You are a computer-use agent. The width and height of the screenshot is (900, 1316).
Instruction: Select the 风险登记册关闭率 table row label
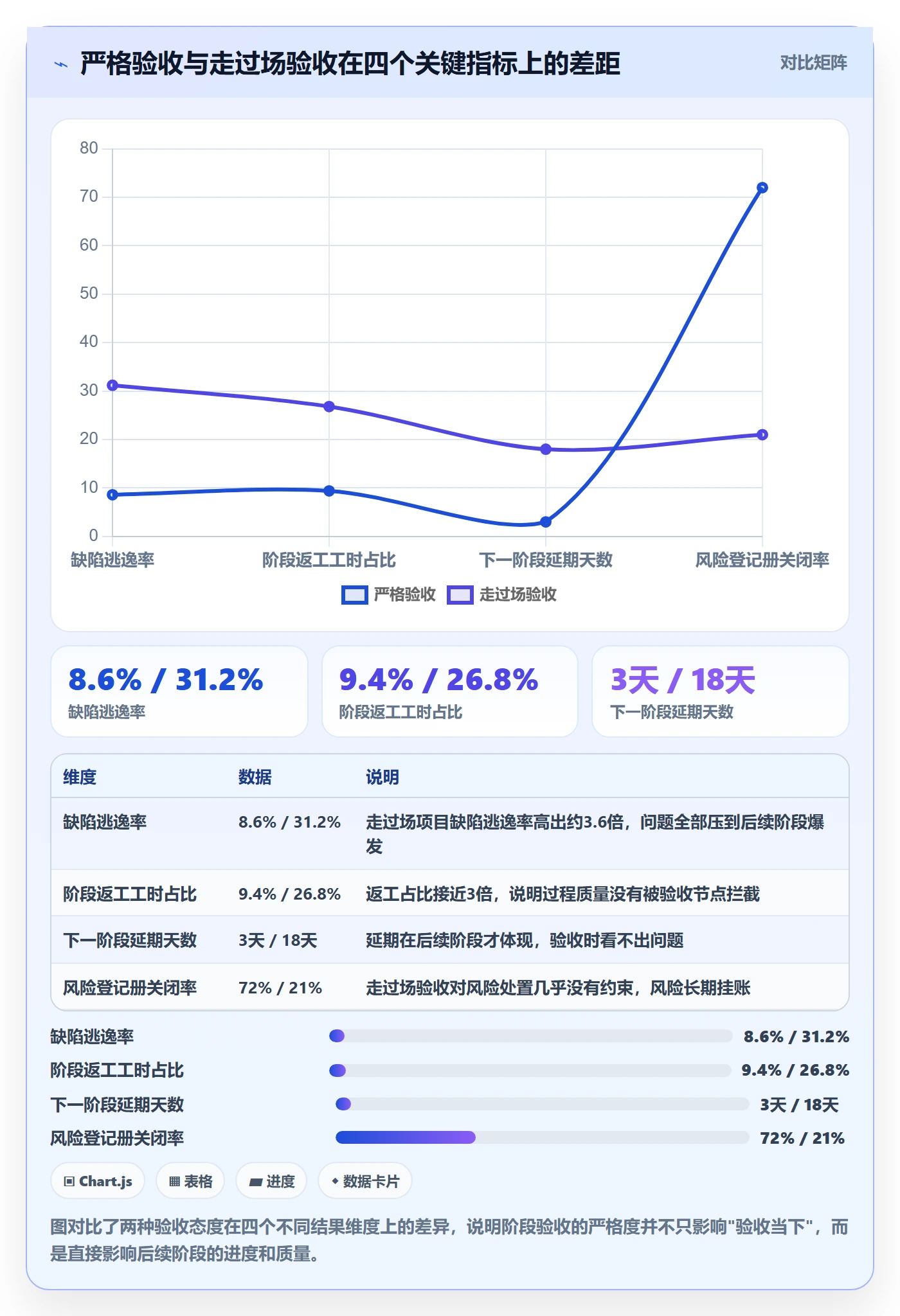point(130,988)
